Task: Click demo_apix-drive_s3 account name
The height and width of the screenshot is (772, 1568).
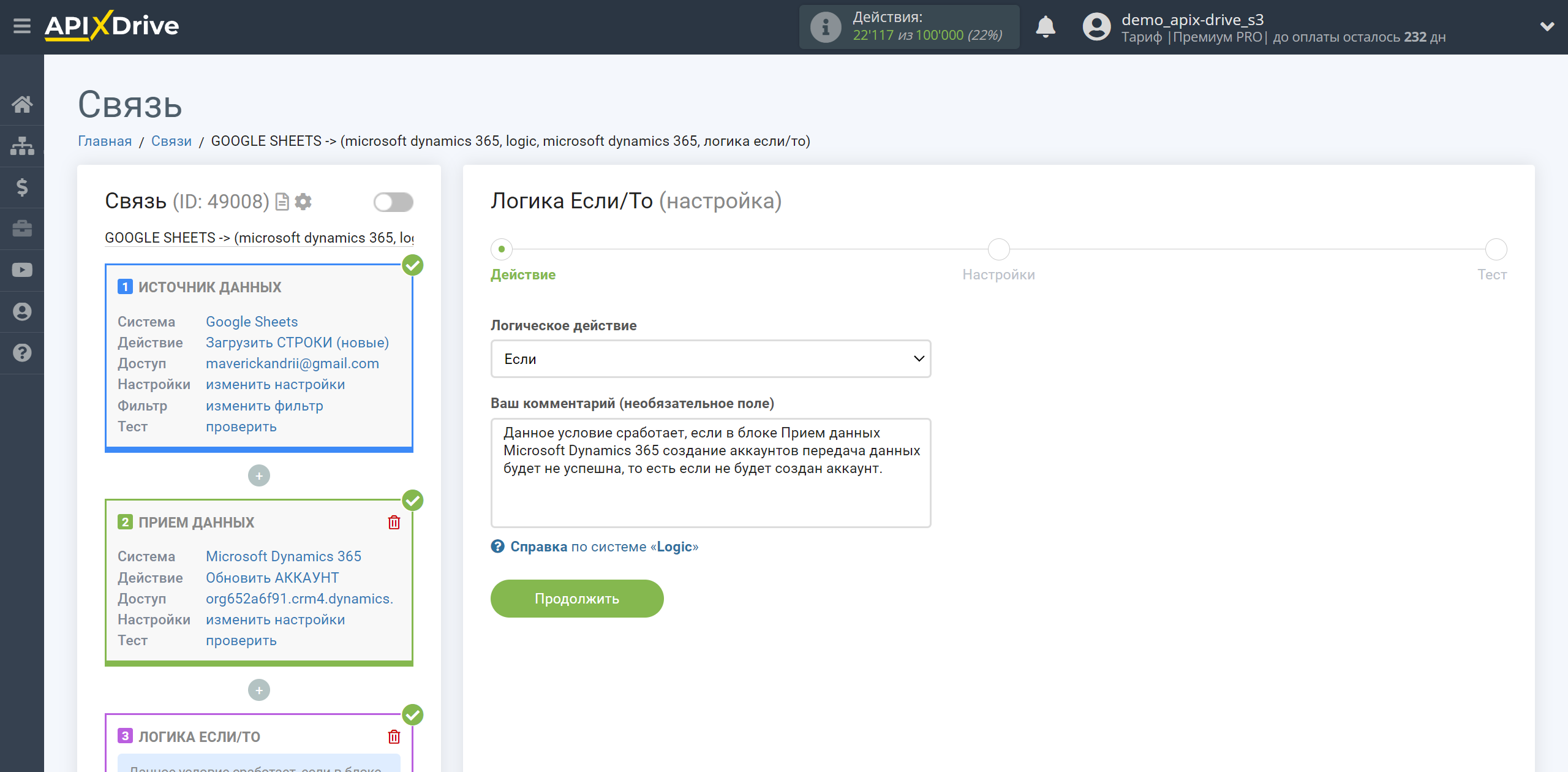Action: tap(1193, 20)
